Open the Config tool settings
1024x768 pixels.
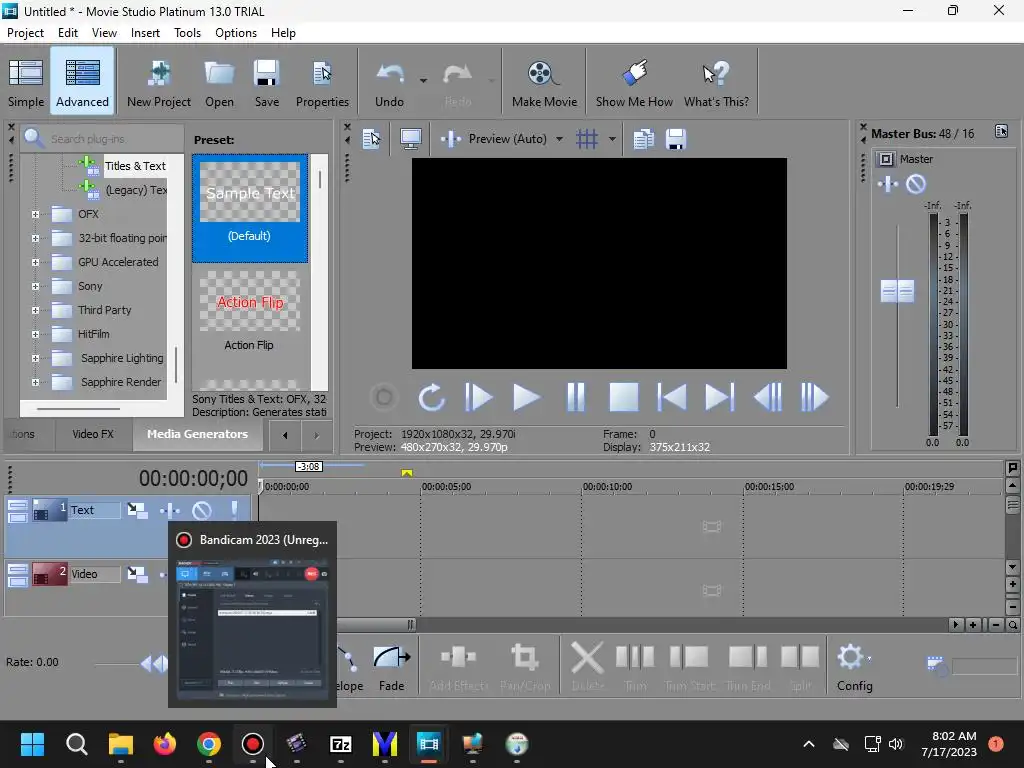point(854,667)
